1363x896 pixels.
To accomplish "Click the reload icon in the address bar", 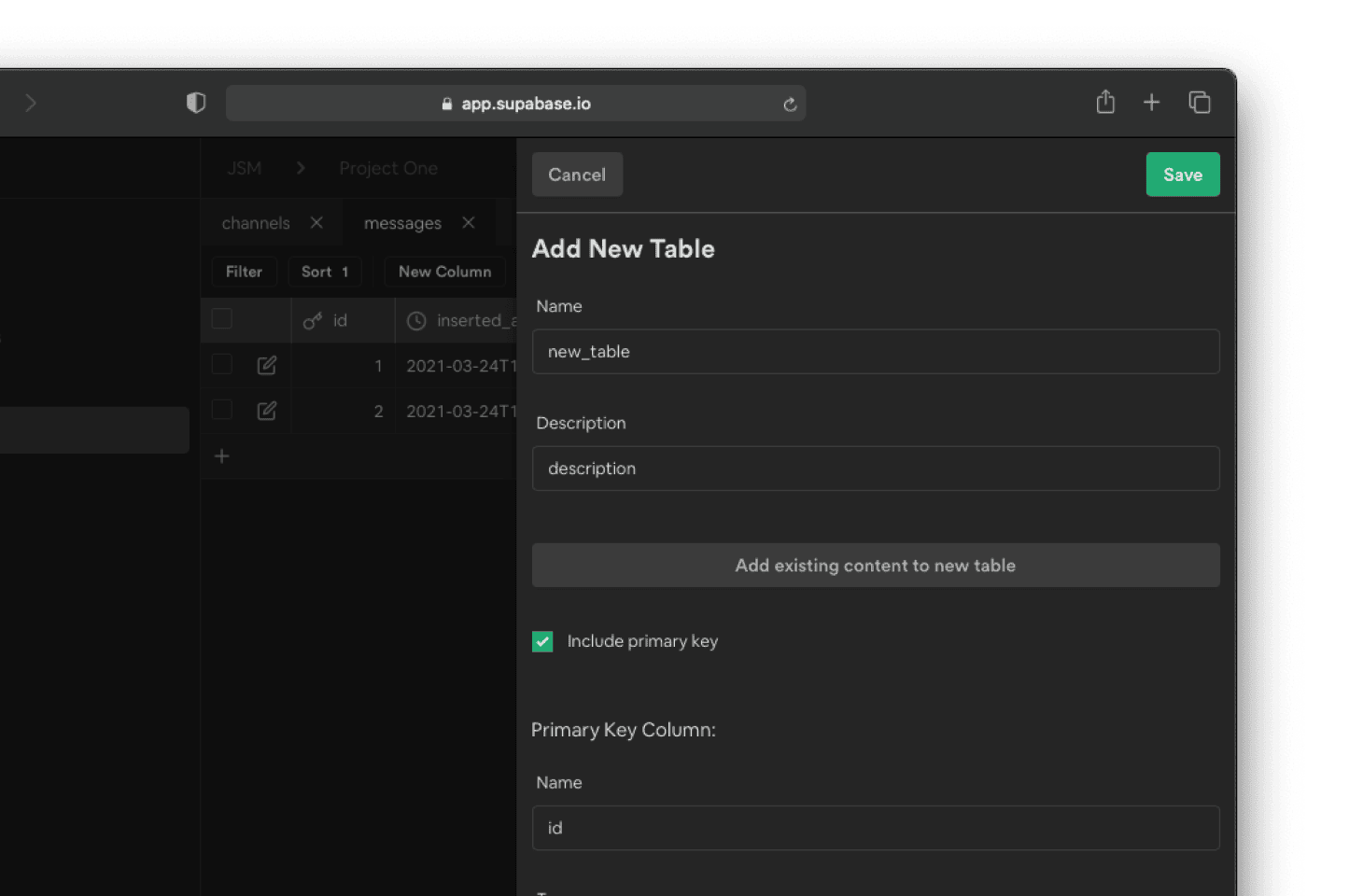I will (x=790, y=104).
